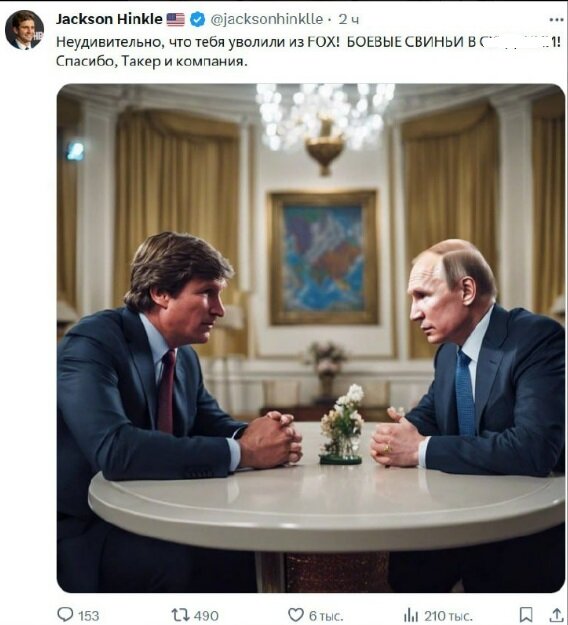Open view analytics via the bar chart icon
This screenshot has height=625, width=568.
click(x=412, y=615)
